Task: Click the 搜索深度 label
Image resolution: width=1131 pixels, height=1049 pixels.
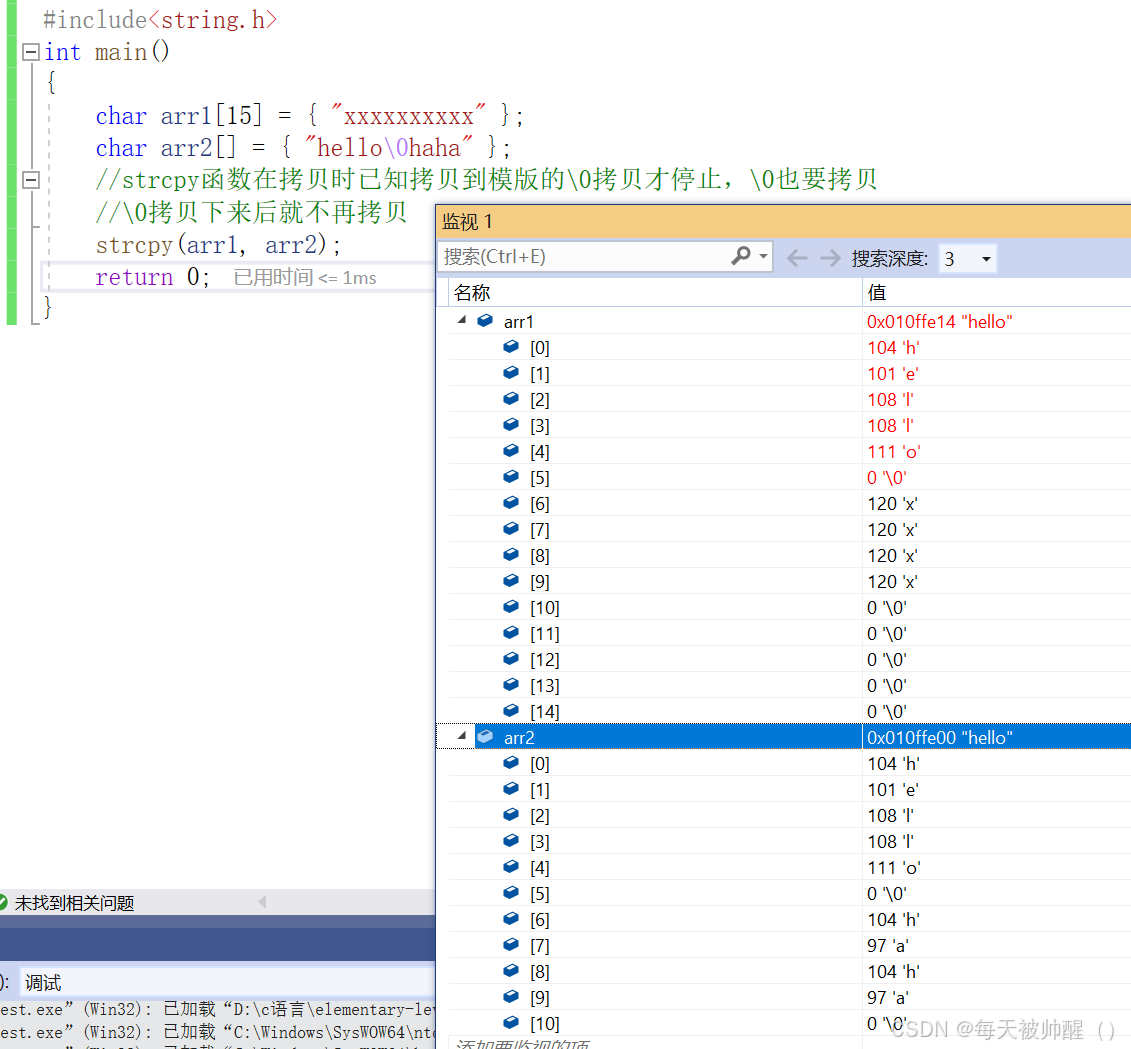Action: [x=889, y=258]
